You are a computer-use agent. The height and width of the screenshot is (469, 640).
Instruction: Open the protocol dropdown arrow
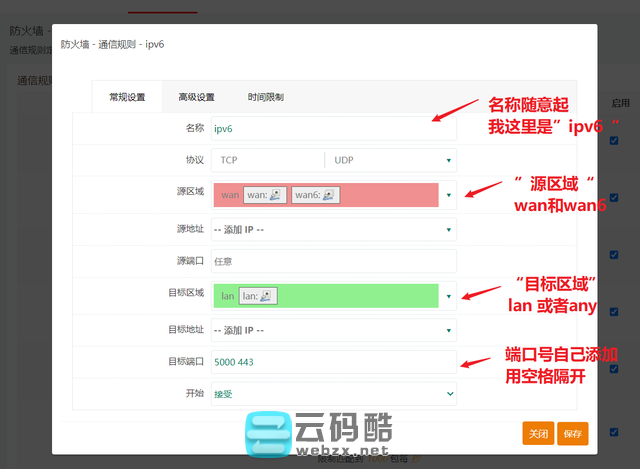(448, 160)
